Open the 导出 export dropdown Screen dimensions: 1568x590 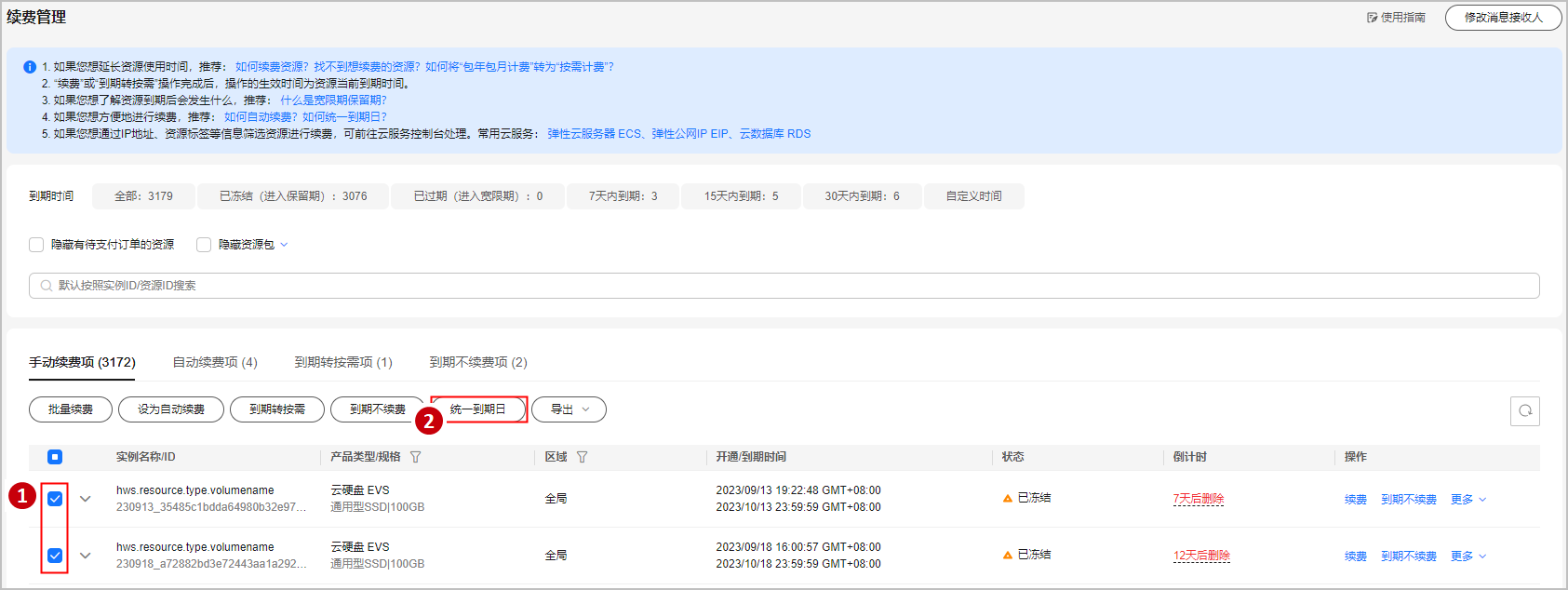(569, 409)
